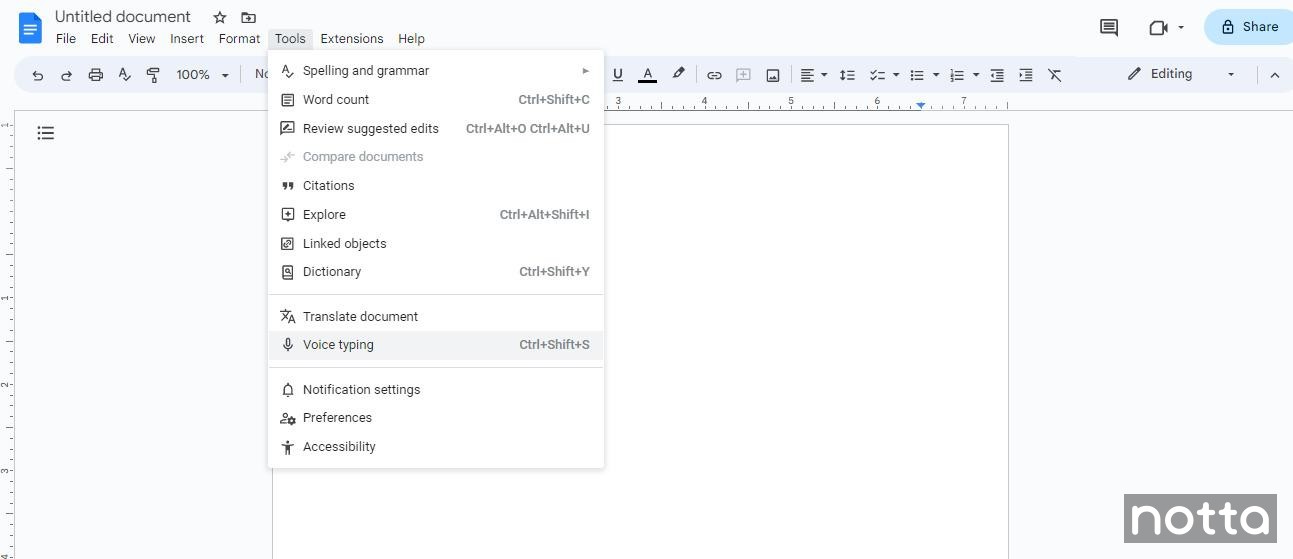Screen dimensions: 1293x559
Task: Insert a checklist
Action: [x=877, y=75]
